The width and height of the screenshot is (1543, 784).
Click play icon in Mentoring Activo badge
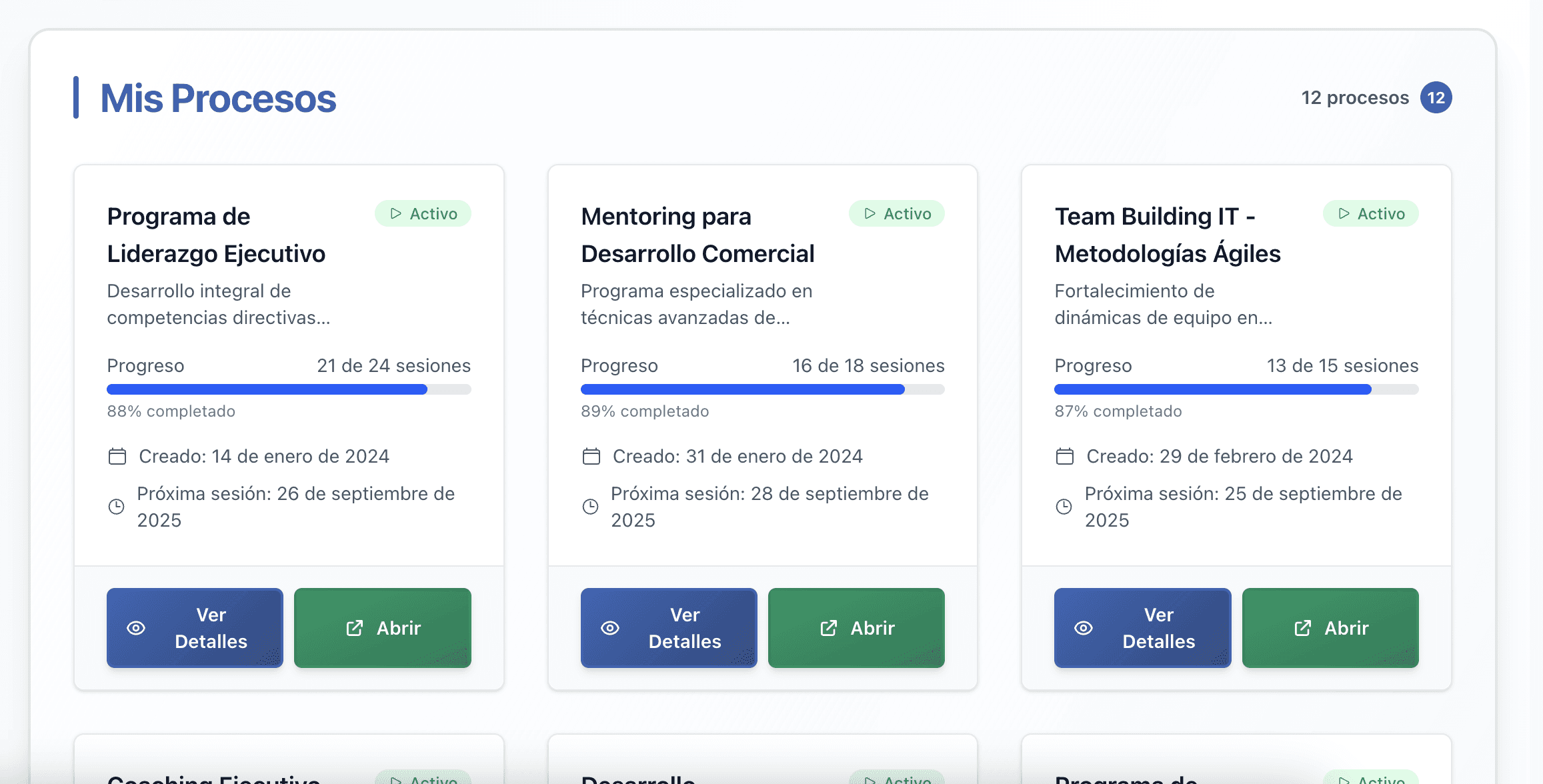click(870, 214)
